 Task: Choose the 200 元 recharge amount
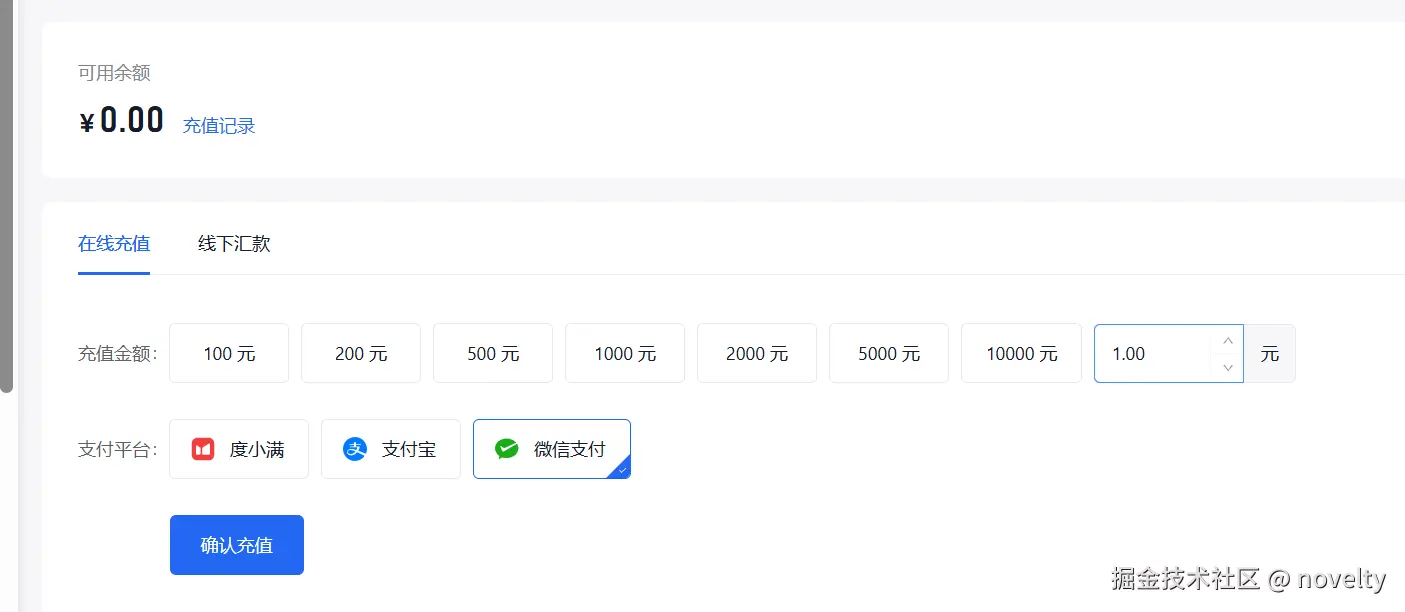pyautogui.click(x=361, y=353)
